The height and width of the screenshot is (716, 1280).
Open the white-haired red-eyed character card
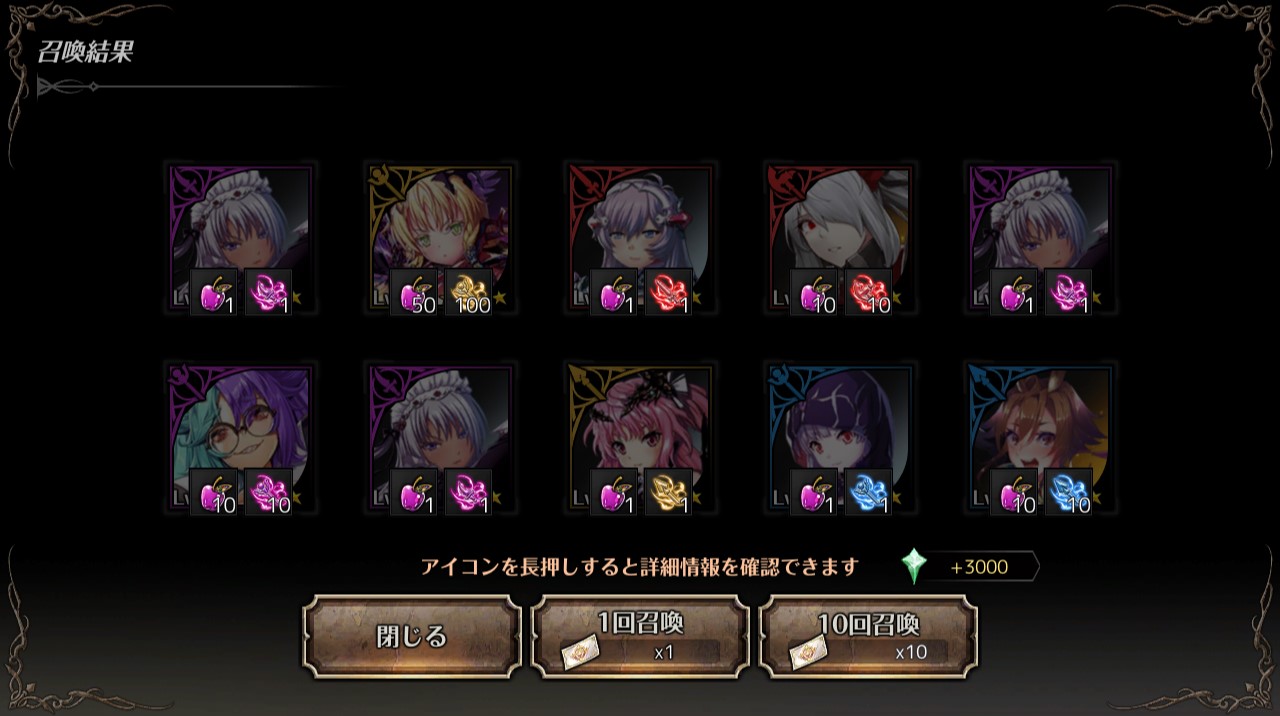pyautogui.click(x=841, y=240)
